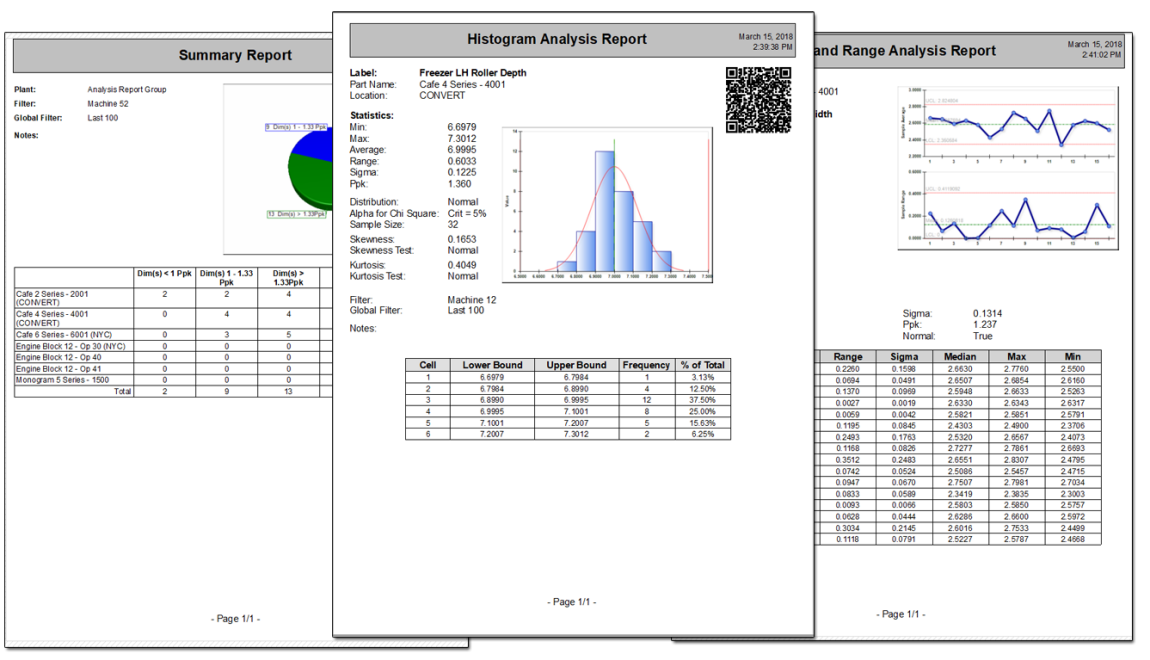Click the '37.50%' cell in histogram table

[x=702, y=400]
